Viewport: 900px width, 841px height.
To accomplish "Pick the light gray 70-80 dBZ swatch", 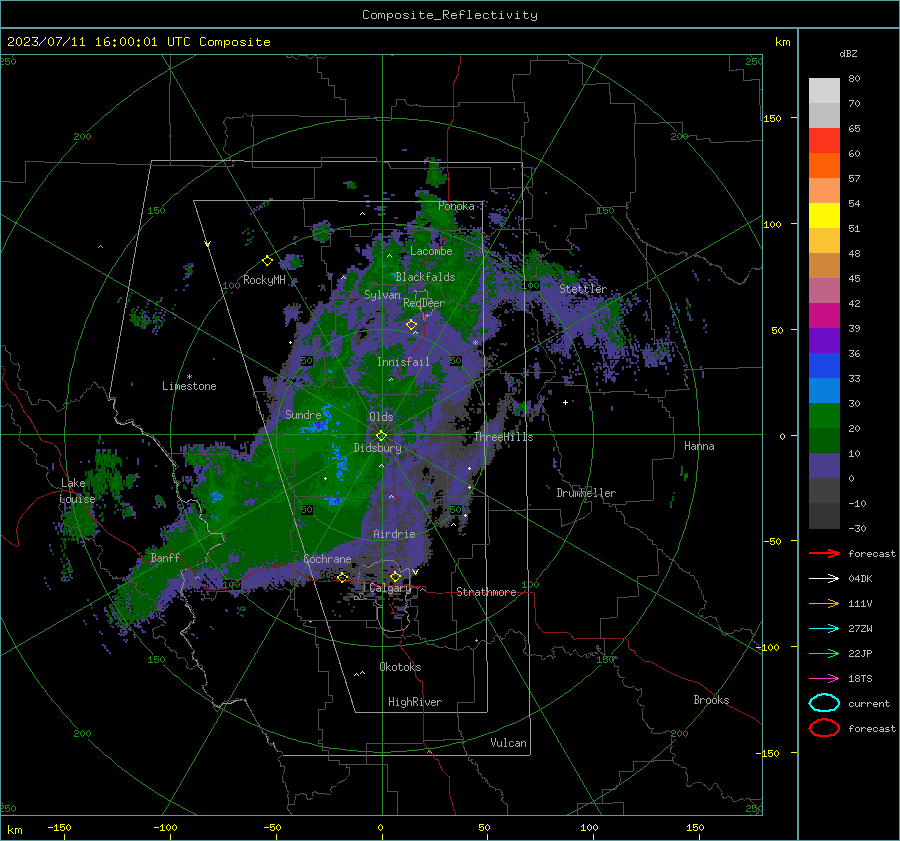I will (x=824, y=90).
